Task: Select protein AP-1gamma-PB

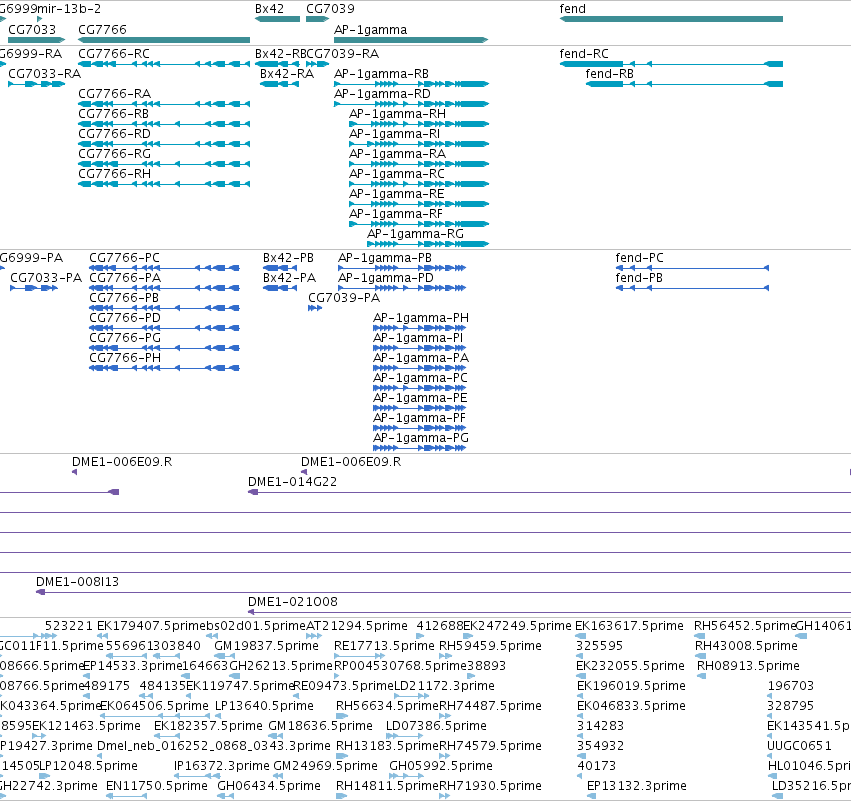Action: coord(385,257)
